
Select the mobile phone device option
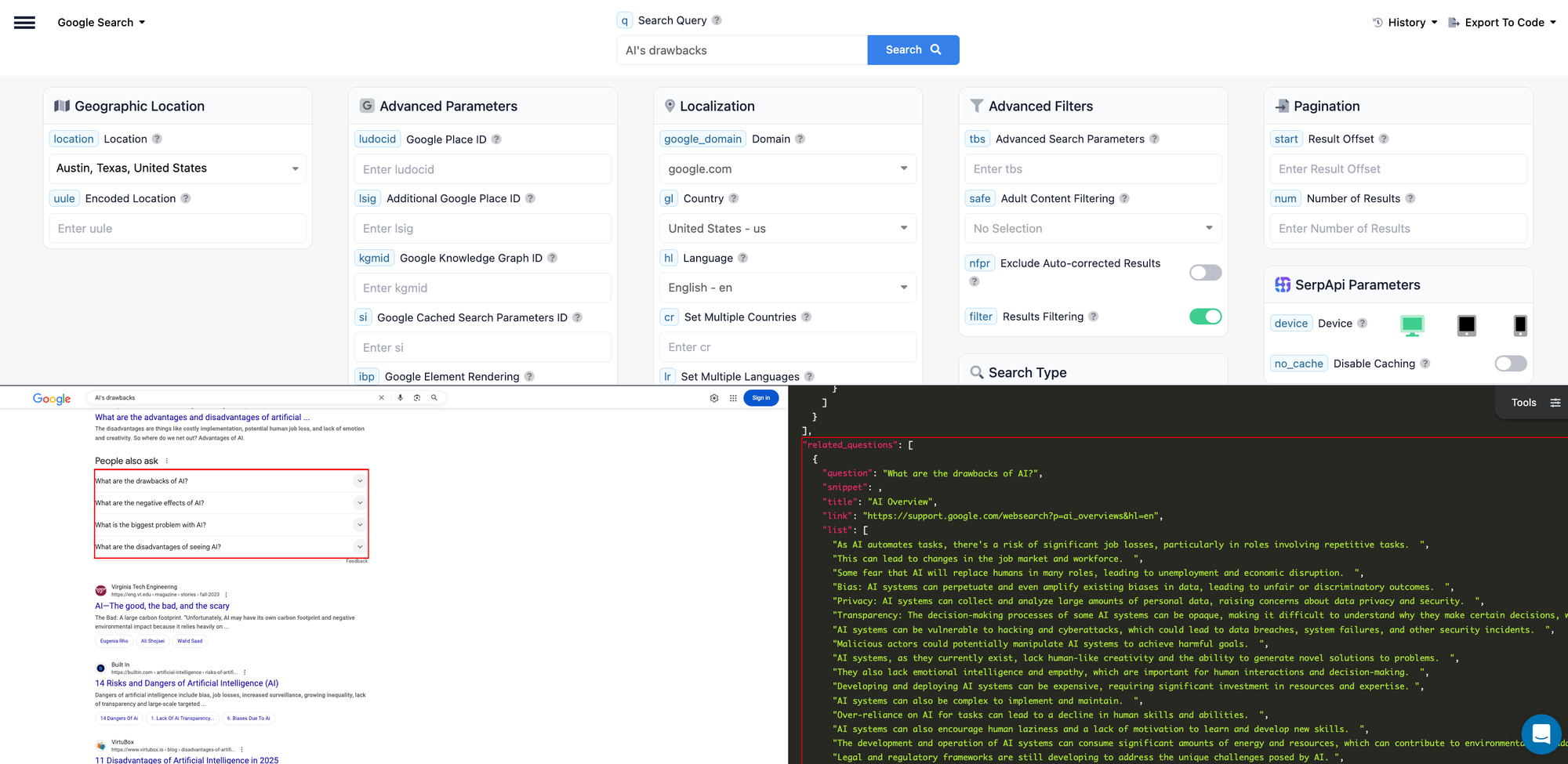click(1520, 324)
